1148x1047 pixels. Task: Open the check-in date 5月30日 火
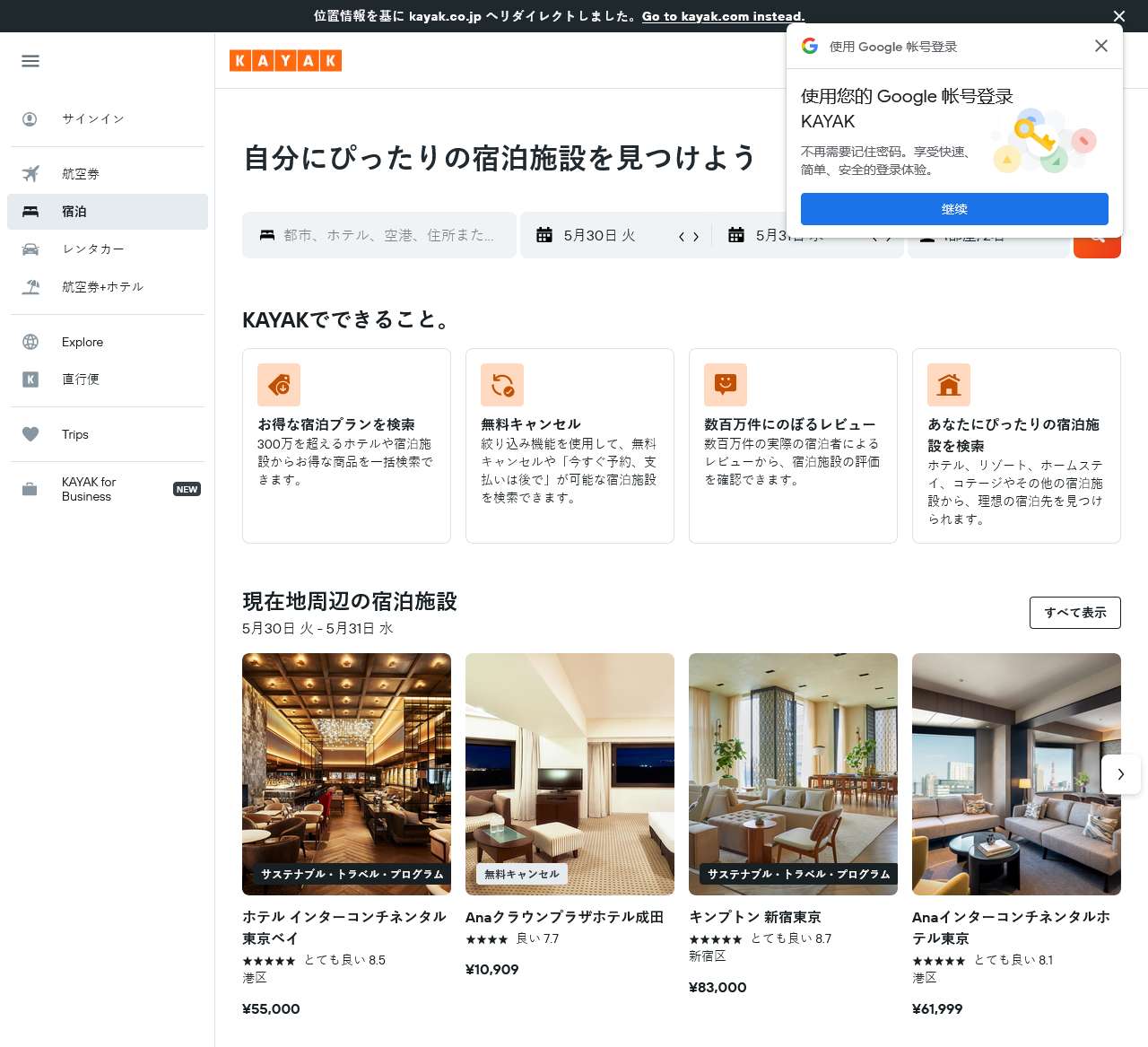599,235
